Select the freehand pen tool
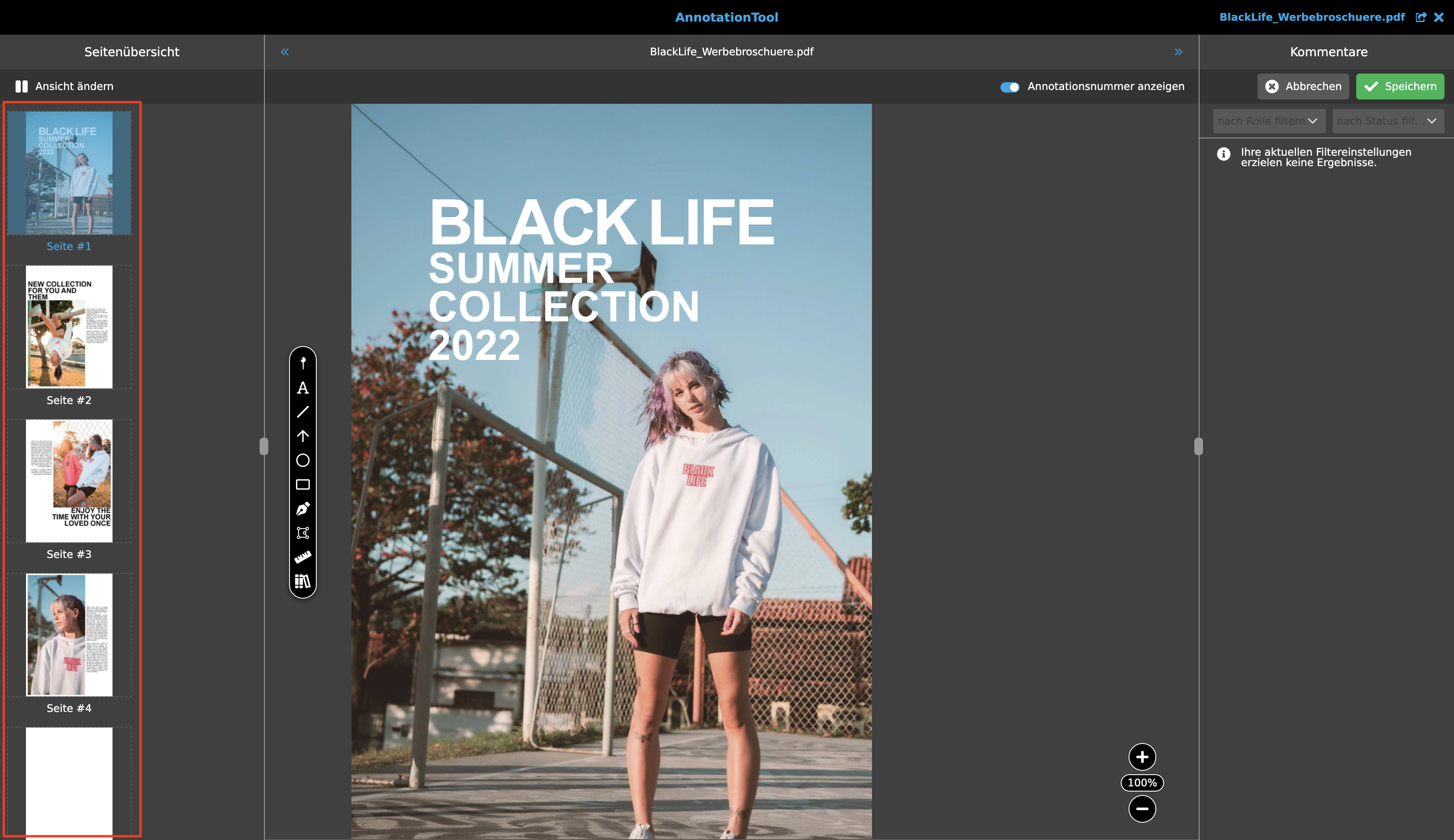Viewport: 1454px width, 840px height. coord(302,509)
